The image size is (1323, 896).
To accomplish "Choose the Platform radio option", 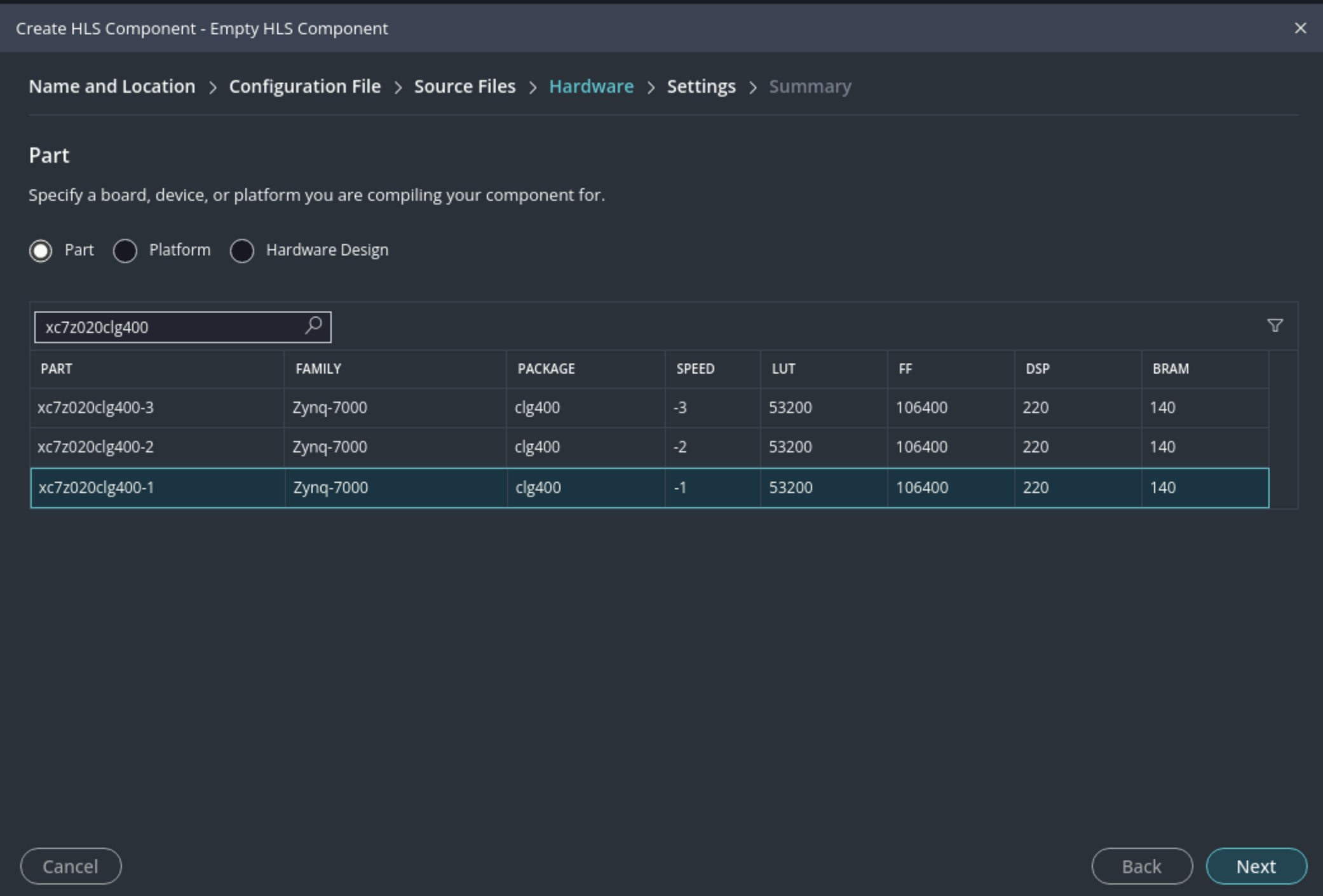I will (125, 250).
